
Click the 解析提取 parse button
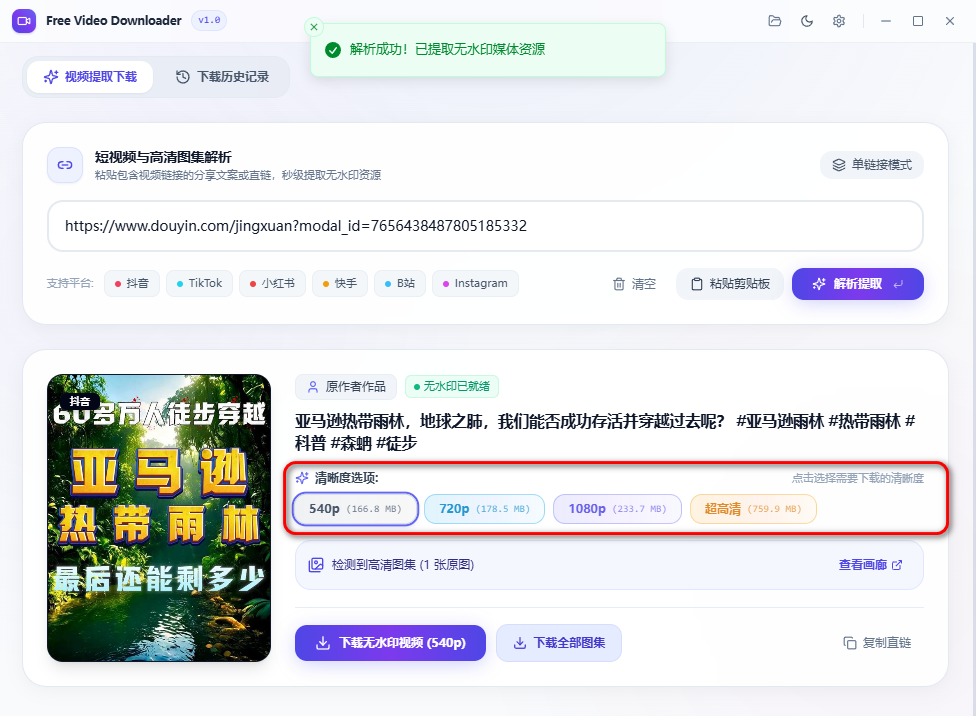(858, 284)
